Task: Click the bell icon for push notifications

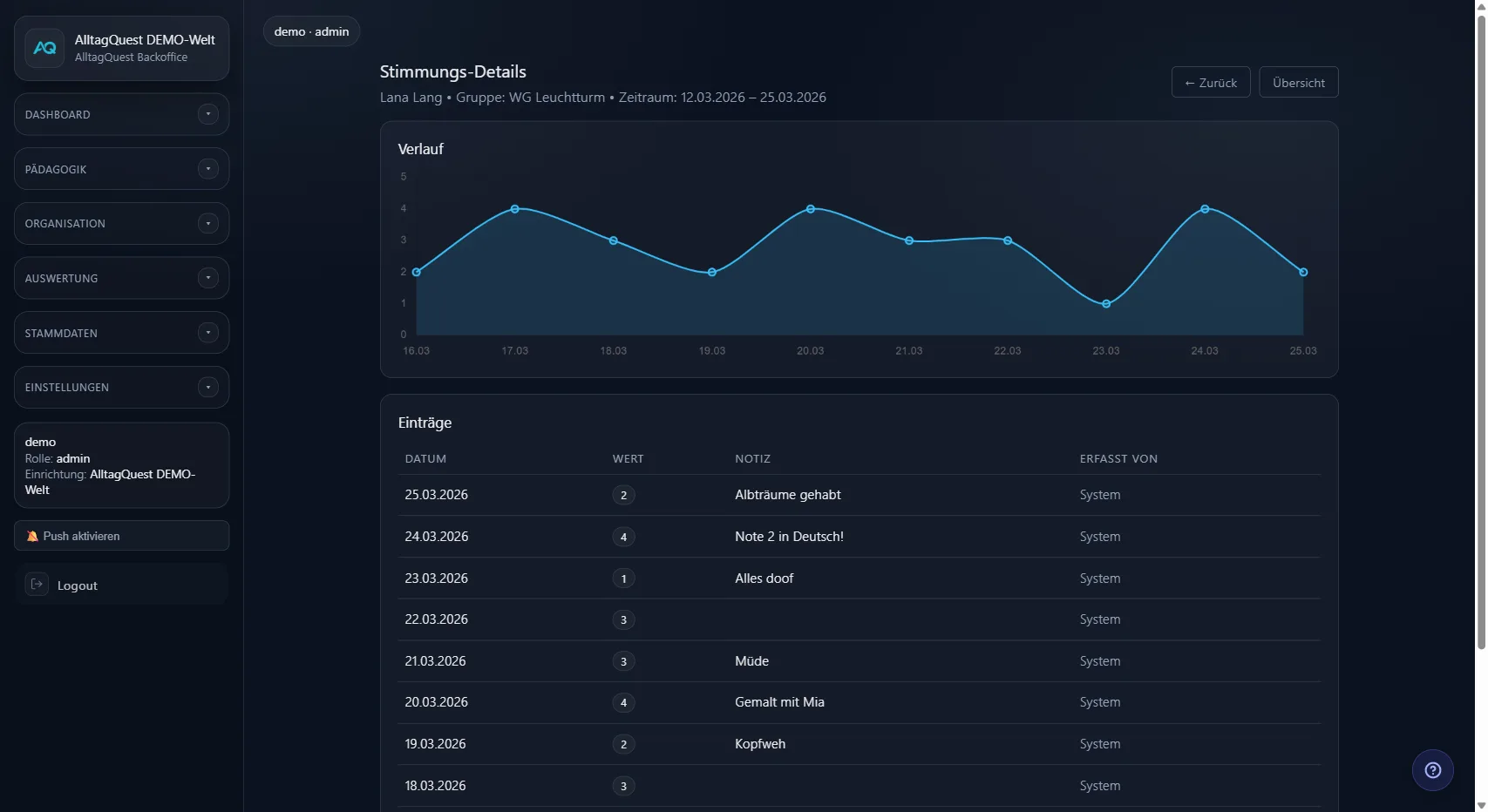Action: (x=32, y=537)
